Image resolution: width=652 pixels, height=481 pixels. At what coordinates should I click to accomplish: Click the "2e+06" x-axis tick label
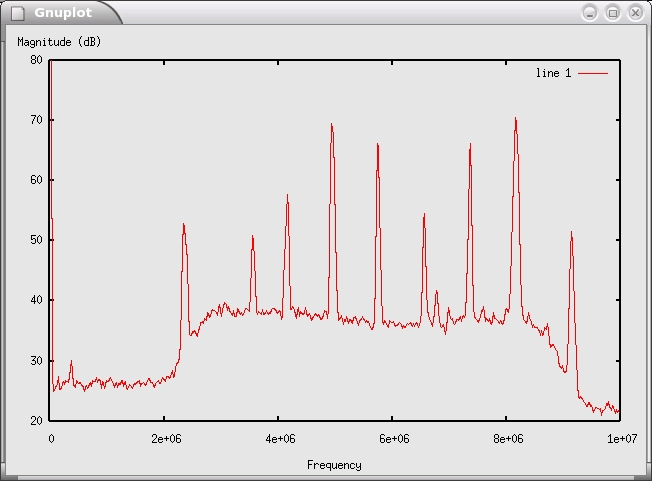pyautogui.click(x=165, y=438)
